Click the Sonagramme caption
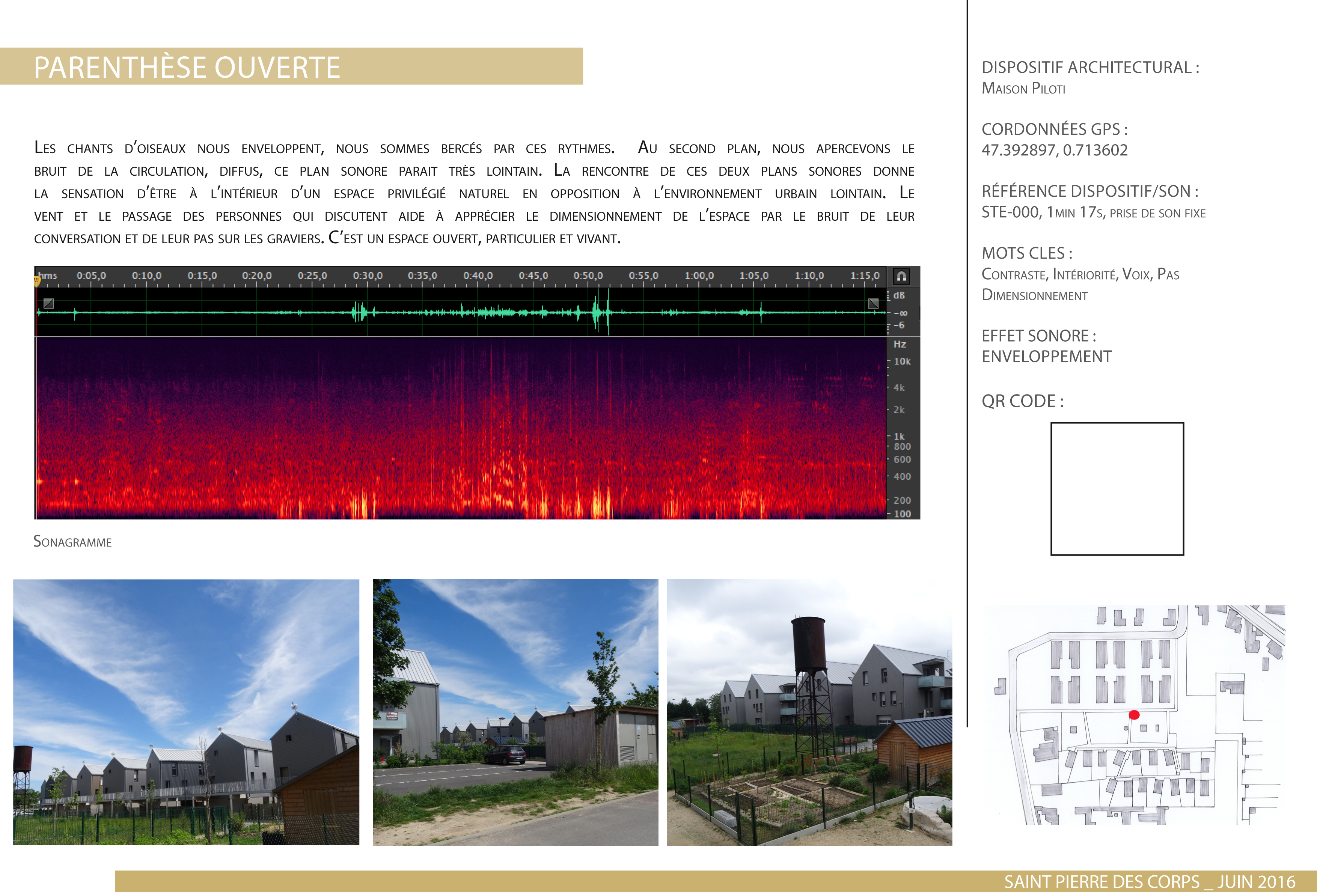The height and width of the screenshot is (896, 1317). pyautogui.click(x=72, y=542)
